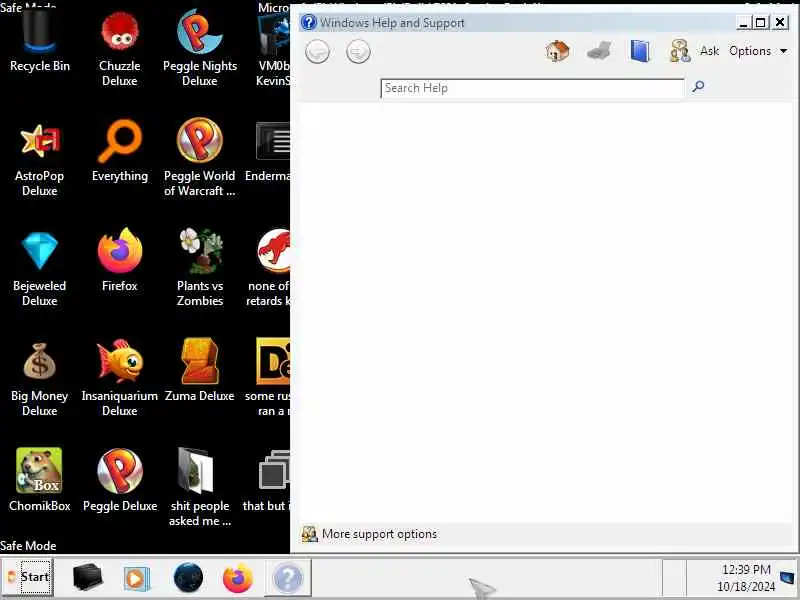Select Peggle Nights Deluxe icon
Screen dimensions: 800x600
click(x=199, y=48)
